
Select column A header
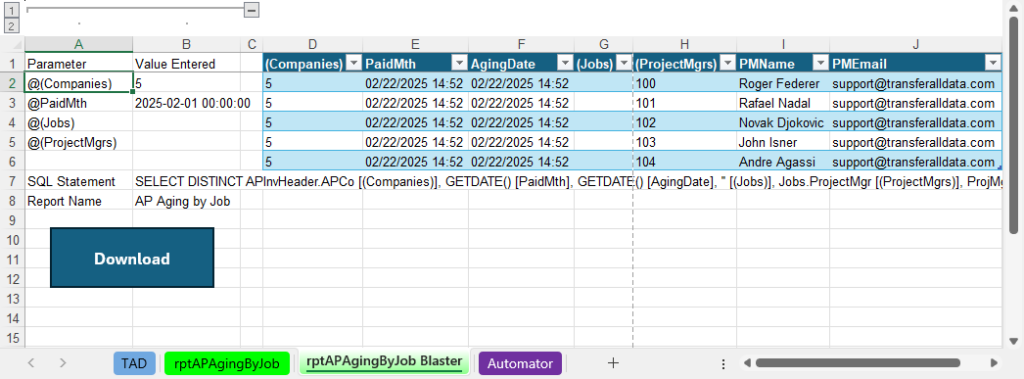[x=79, y=44]
